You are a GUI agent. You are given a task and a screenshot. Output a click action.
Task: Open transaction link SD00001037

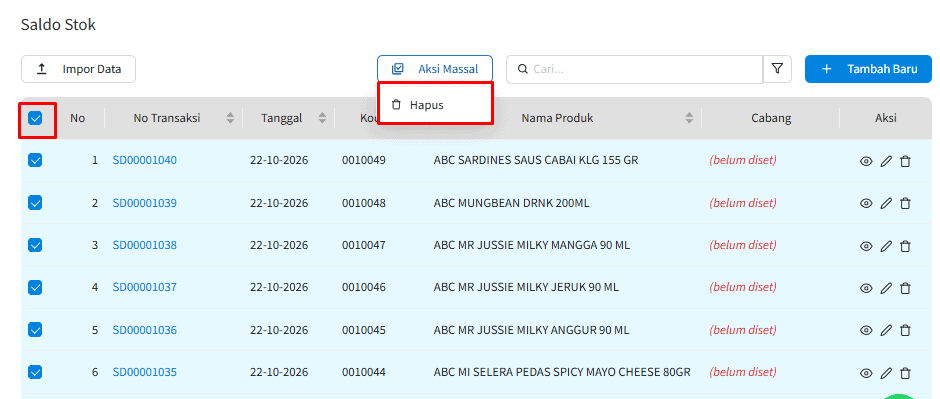(144, 288)
